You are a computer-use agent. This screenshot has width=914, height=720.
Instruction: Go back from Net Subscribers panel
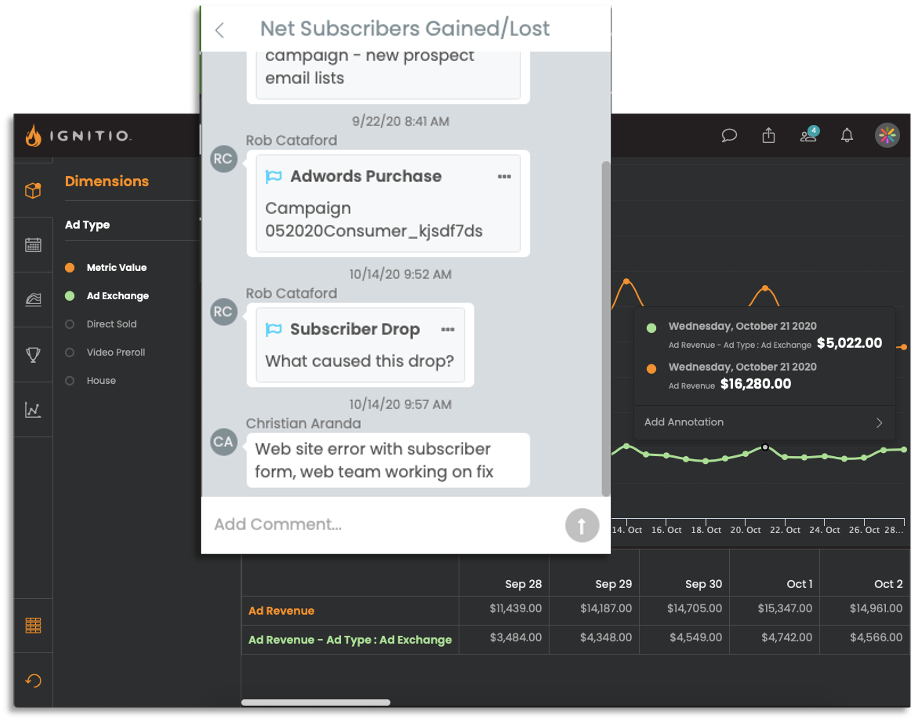pyautogui.click(x=220, y=30)
